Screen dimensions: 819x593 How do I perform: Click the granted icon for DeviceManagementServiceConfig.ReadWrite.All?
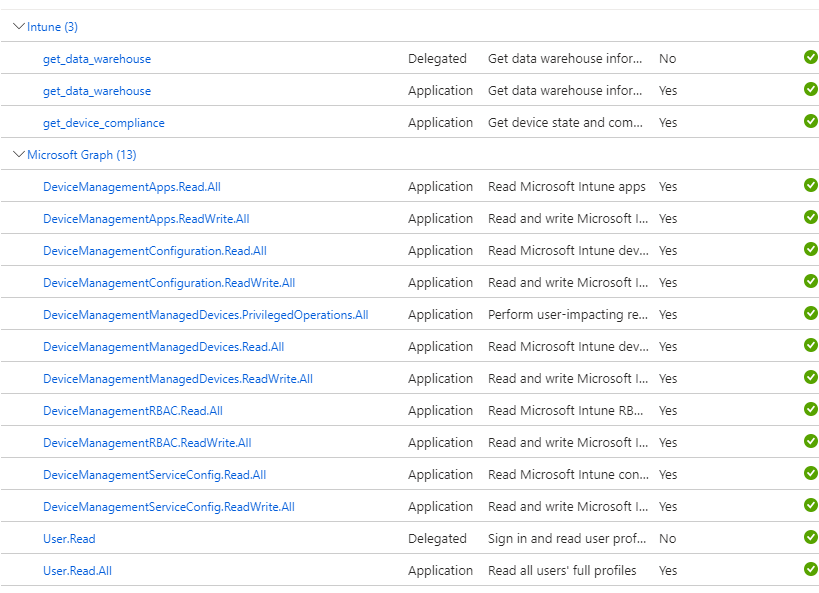811,506
